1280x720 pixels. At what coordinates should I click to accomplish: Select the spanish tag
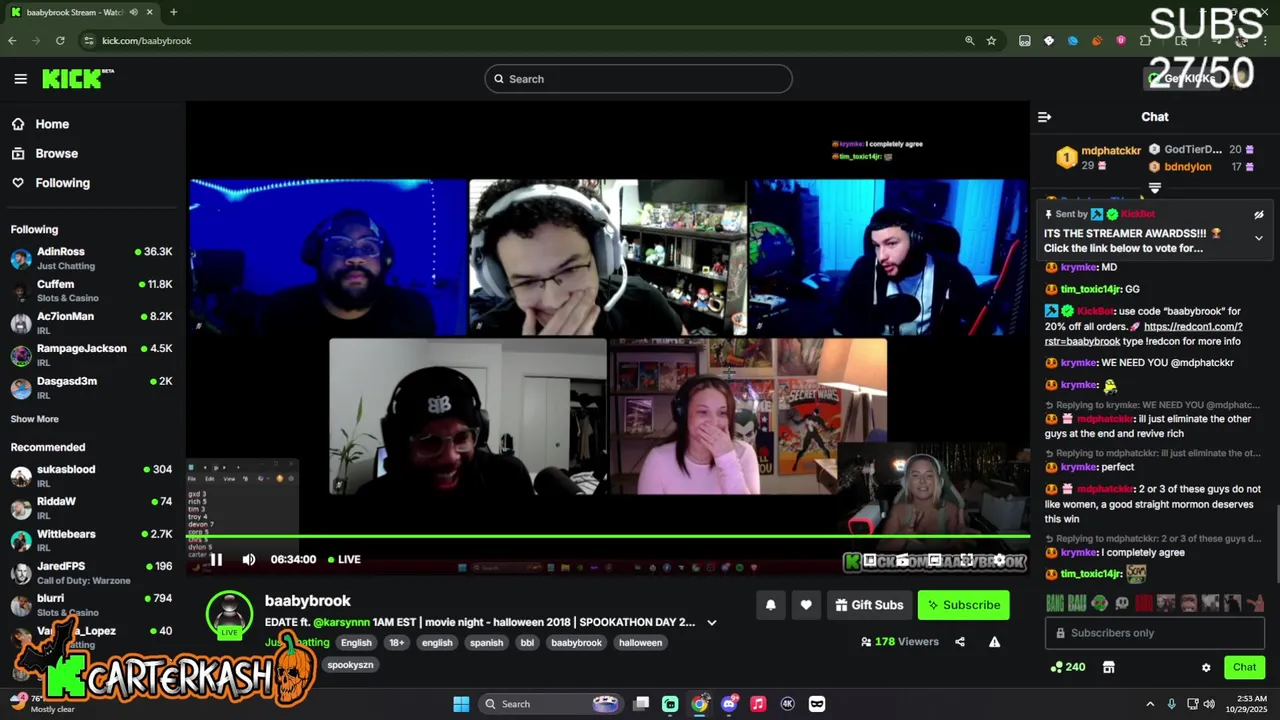[486, 643]
